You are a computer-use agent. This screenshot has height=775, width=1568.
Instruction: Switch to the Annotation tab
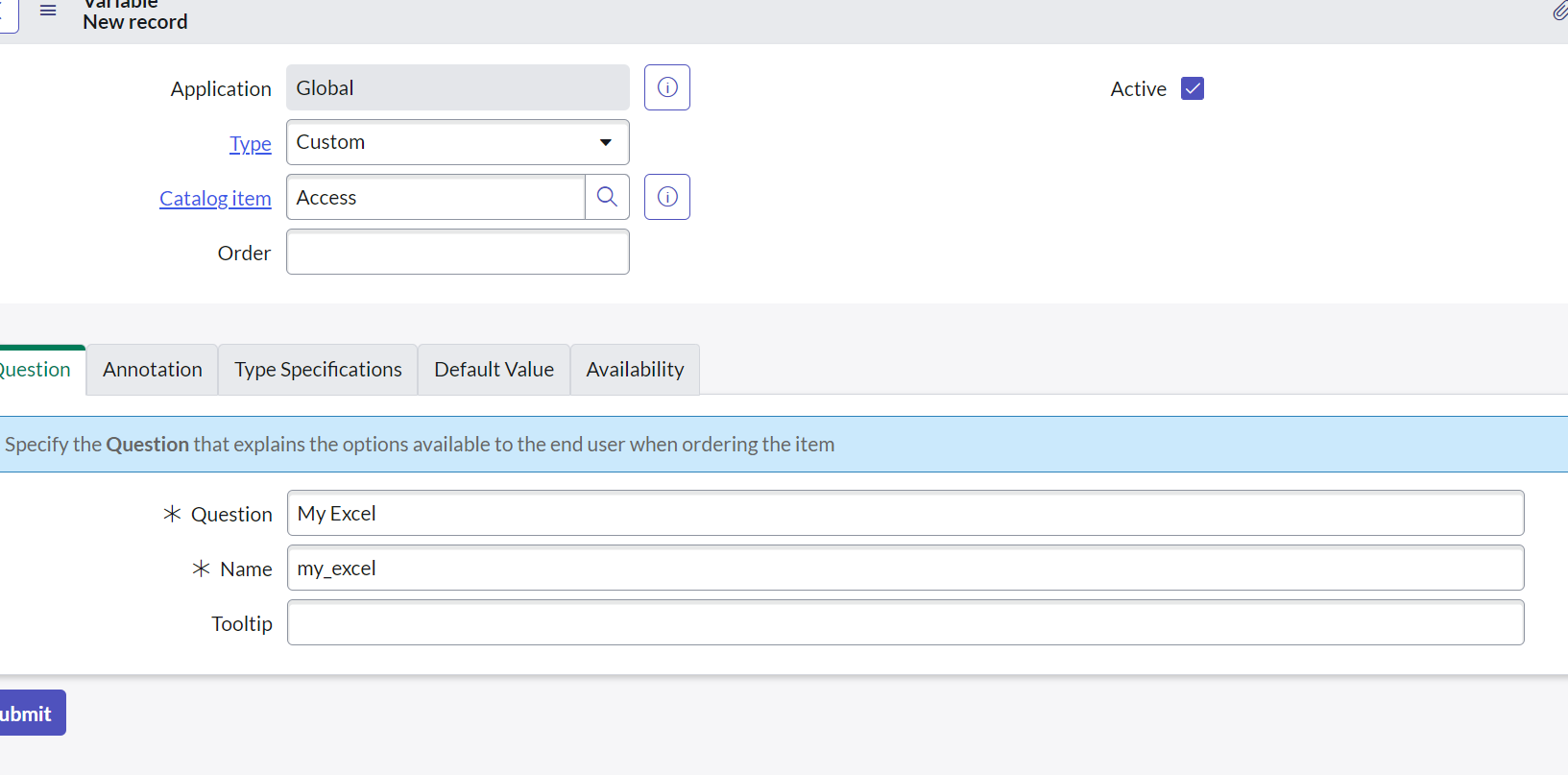(153, 370)
